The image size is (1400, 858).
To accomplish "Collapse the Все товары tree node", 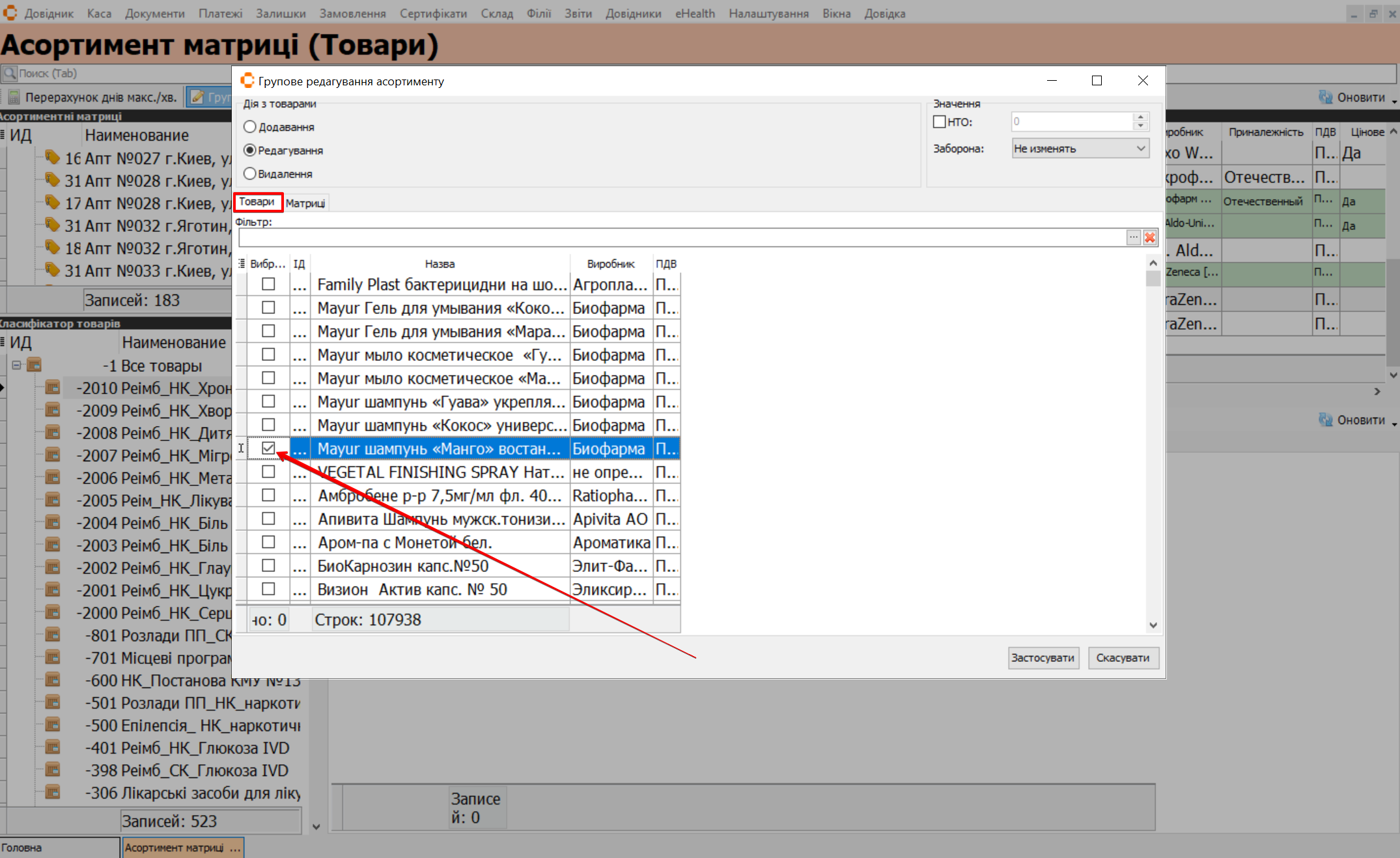I will 17,365.
